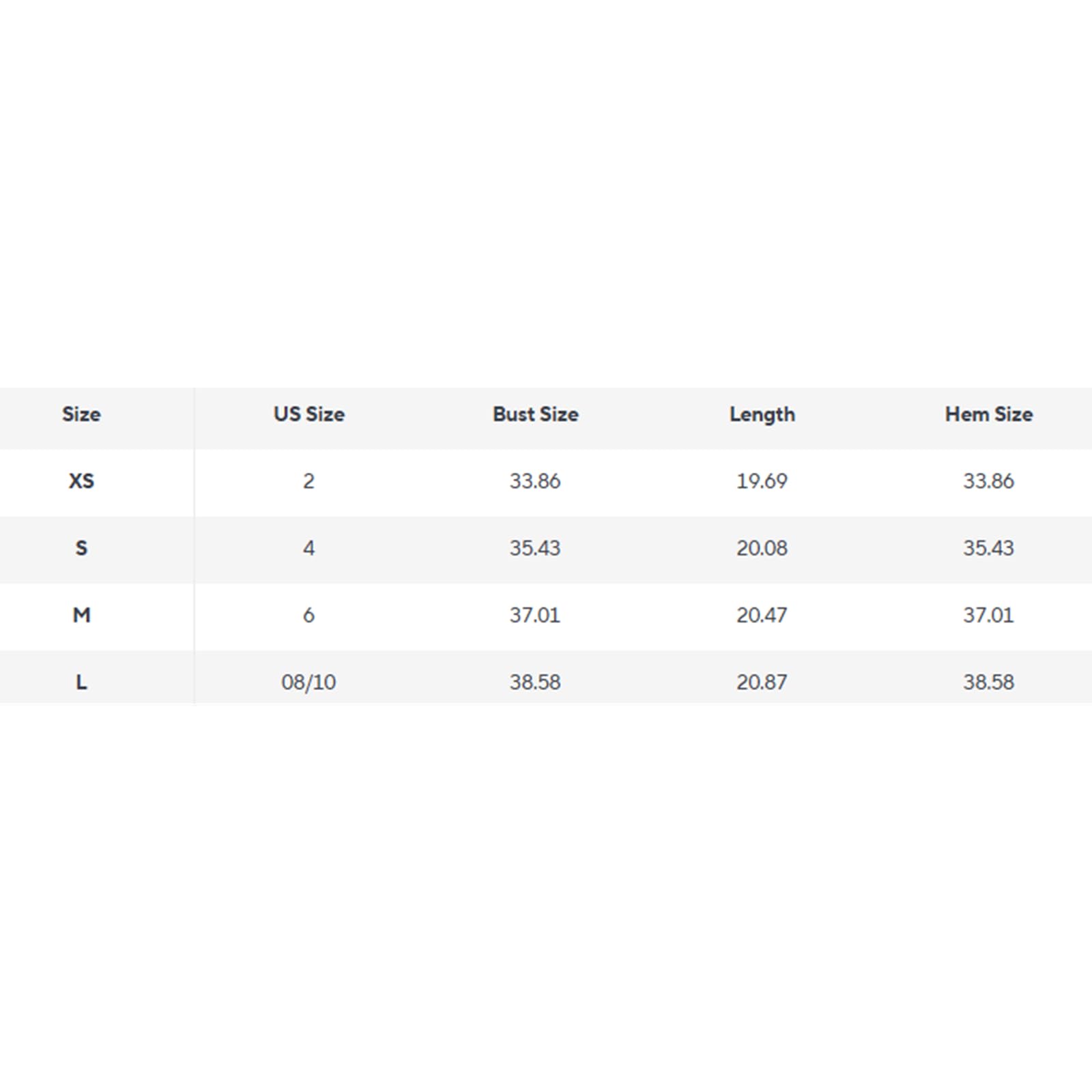Screen dimensions: 1092x1092
Task: Select bust size 35.43 in S row
Action: [535, 548]
